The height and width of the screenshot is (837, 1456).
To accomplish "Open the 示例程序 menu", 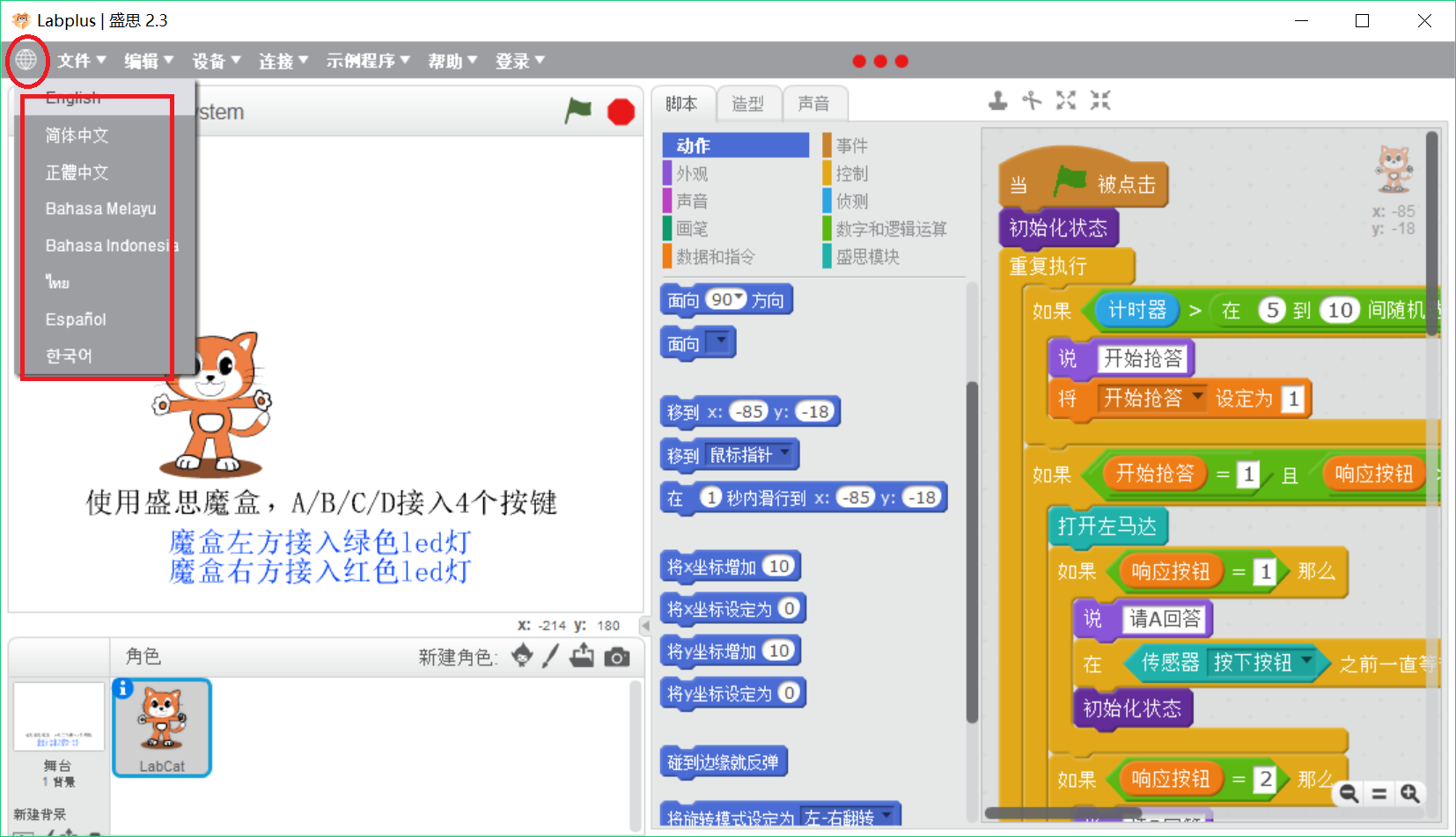I will pos(368,61).
